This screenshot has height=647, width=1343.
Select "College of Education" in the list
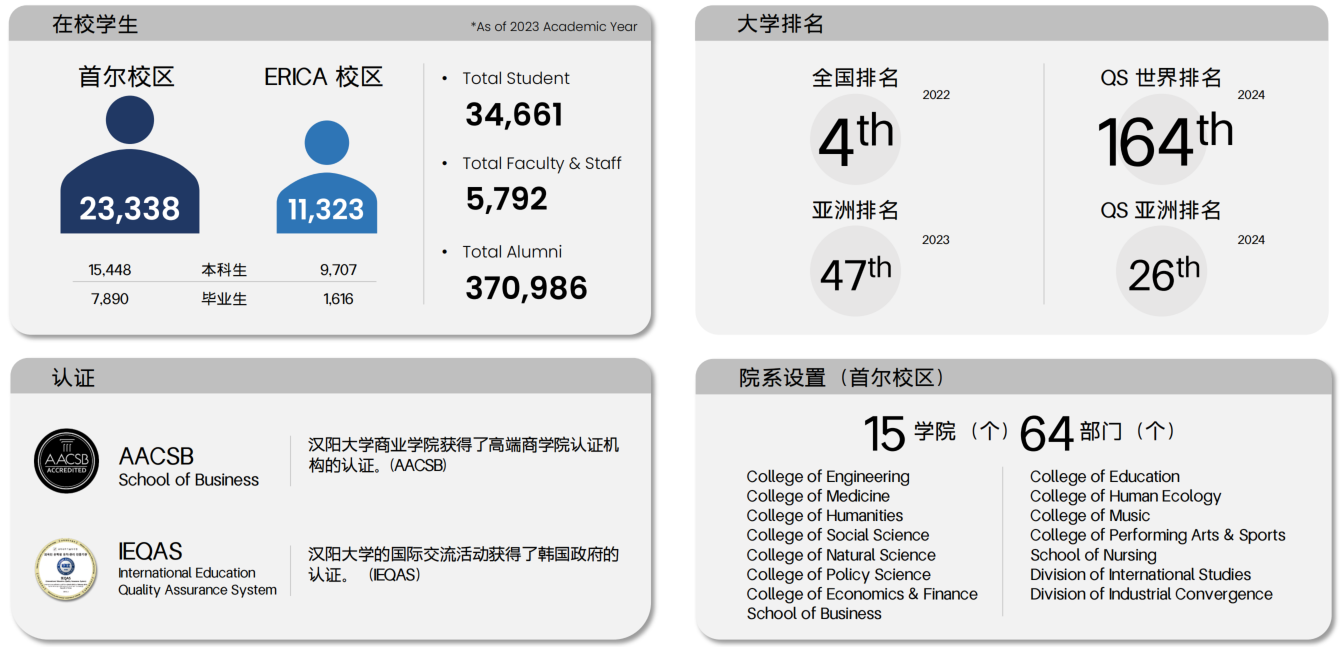point(1105,477)
